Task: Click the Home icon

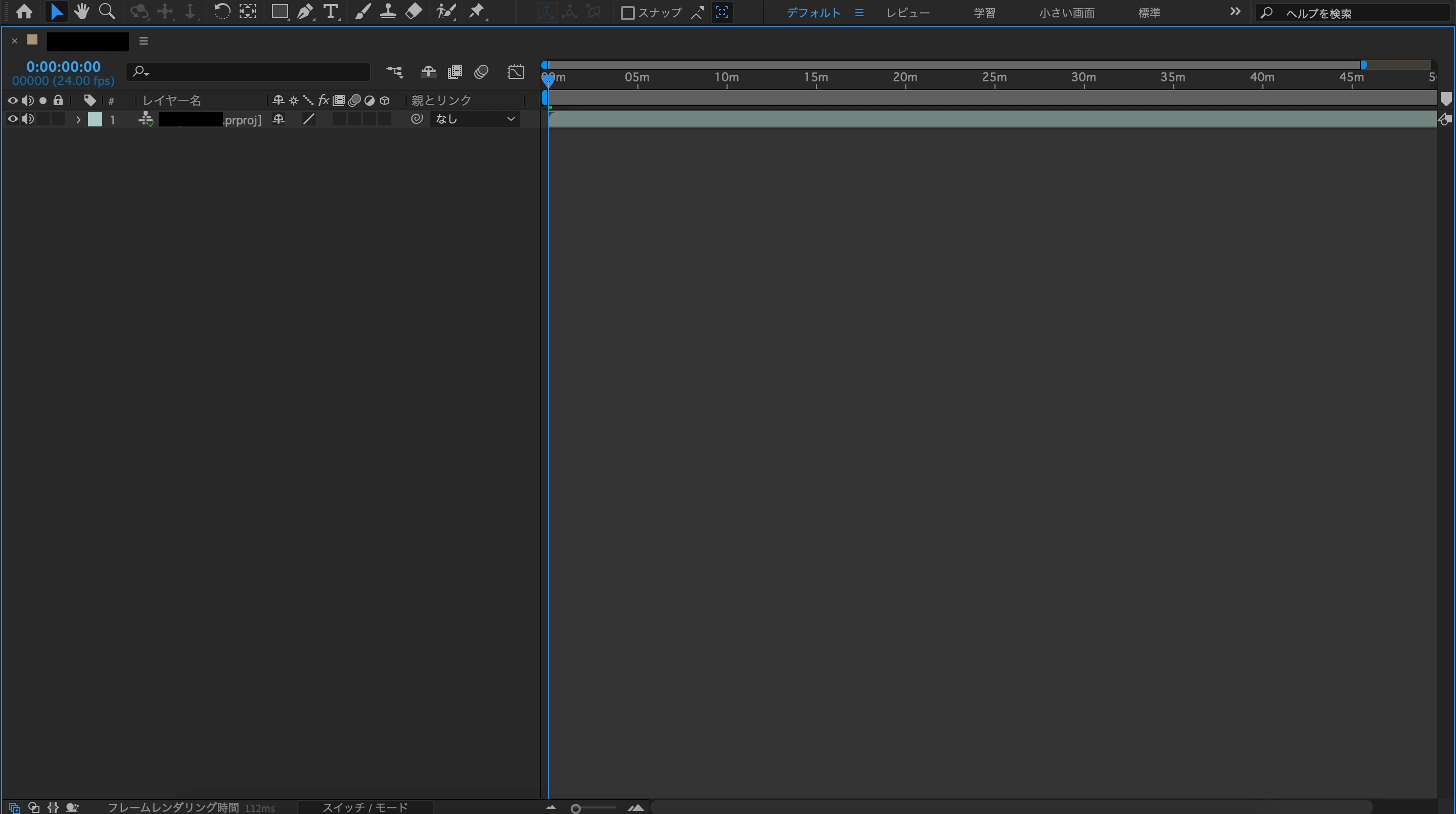Action: [x=24, y=12]
